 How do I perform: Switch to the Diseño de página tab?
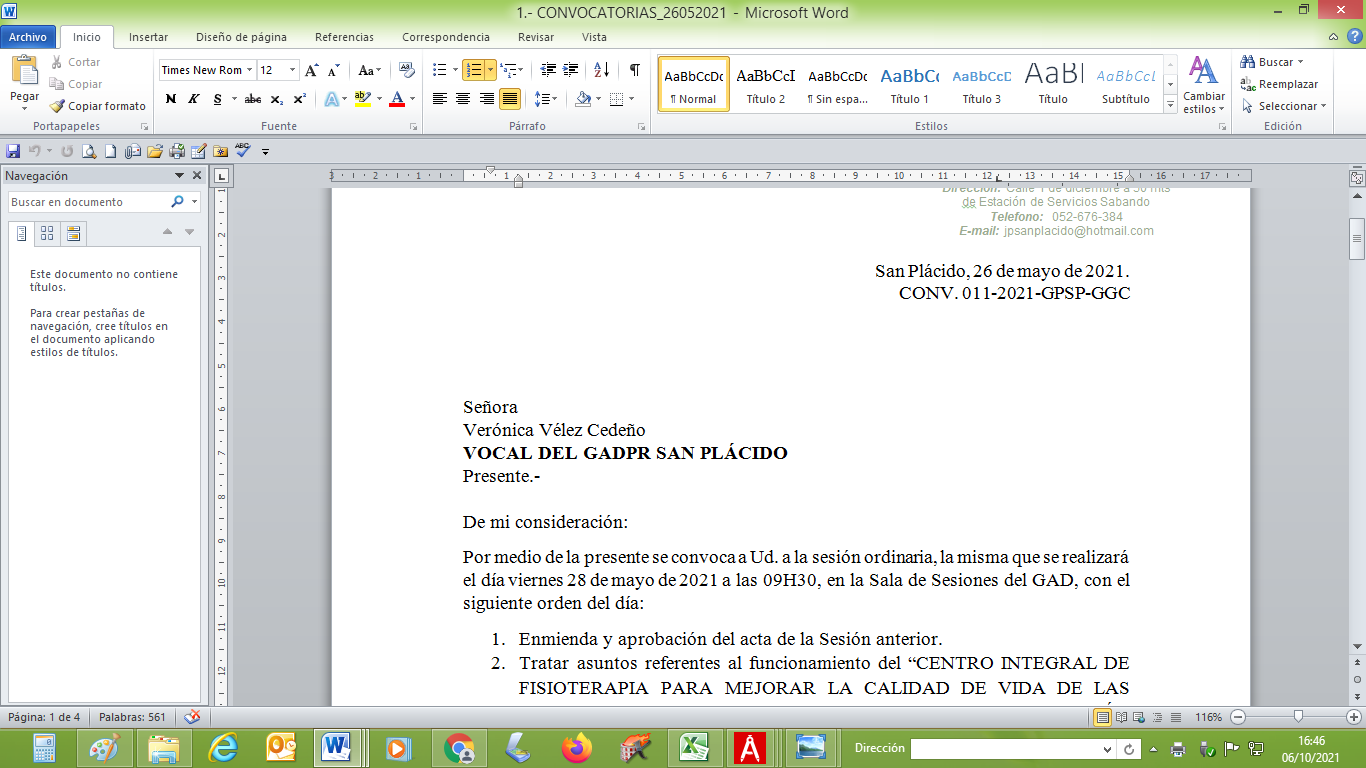click(x=241, y=37)
